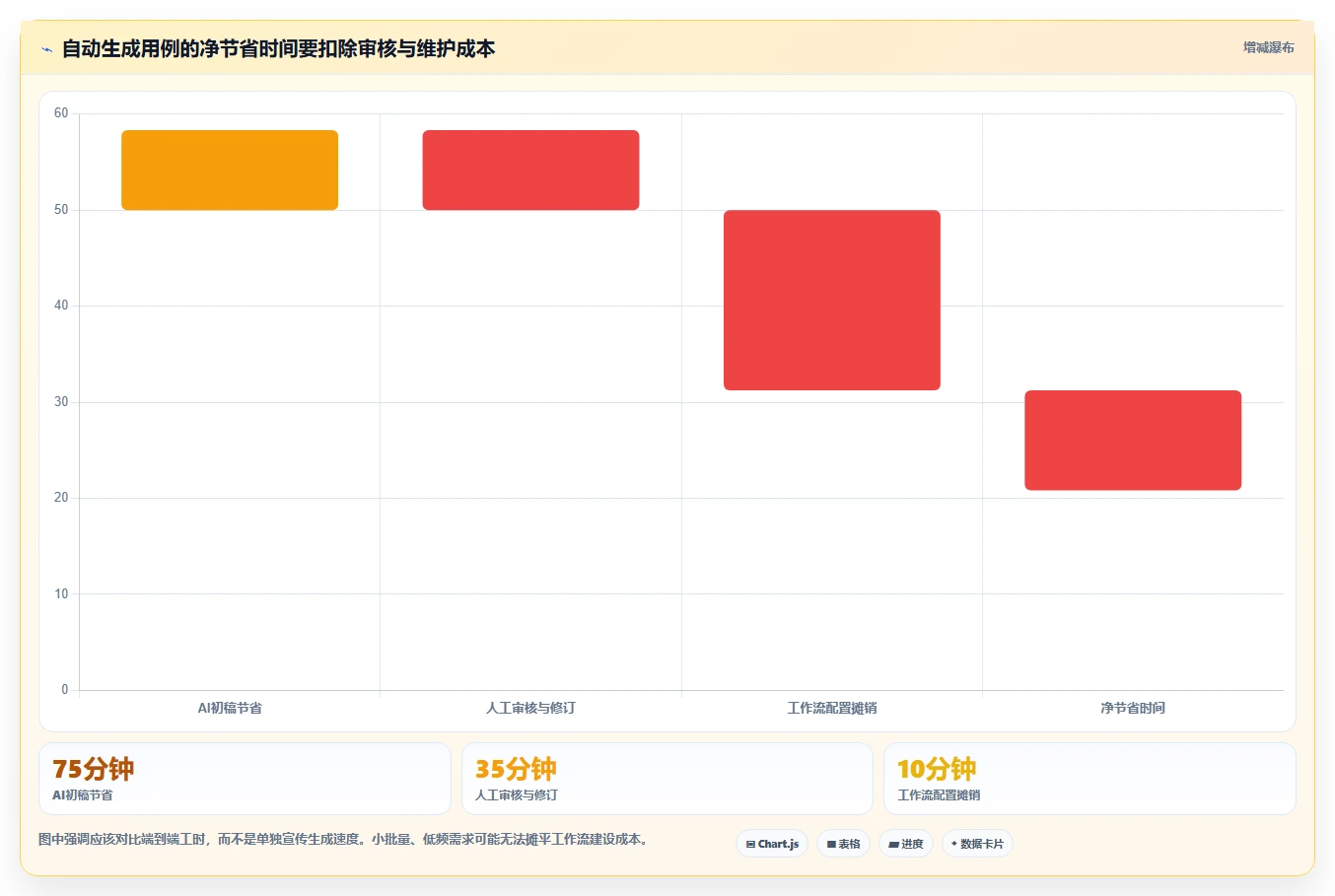The width and height of the screenshot is (1335, 896).
Task: Click the 增减瀑布 tag in the header
Action: tap(1268, 47)
